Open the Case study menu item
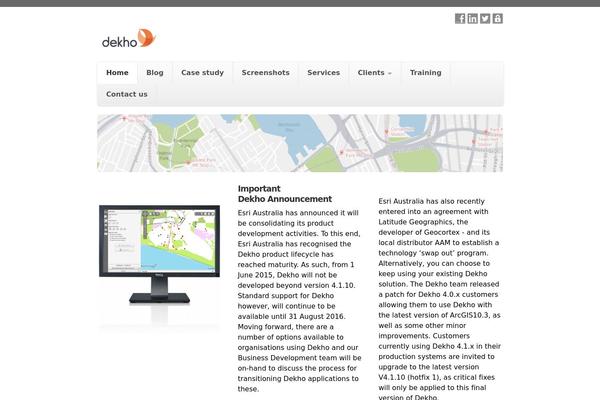This screenshot has width=600, height=400. coord(202,73)
